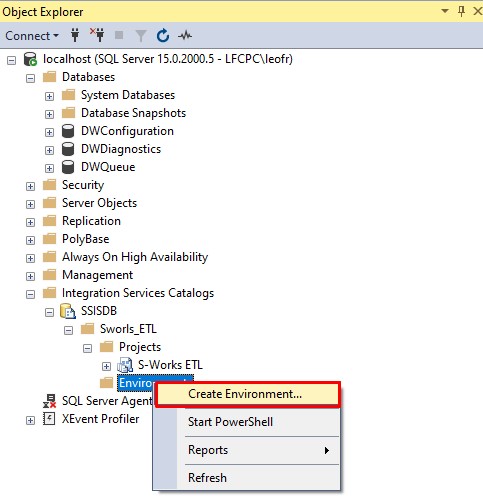Click Integration Services Catalogs folder icon
The image size is (483, 500).
[x=49, y=293]
